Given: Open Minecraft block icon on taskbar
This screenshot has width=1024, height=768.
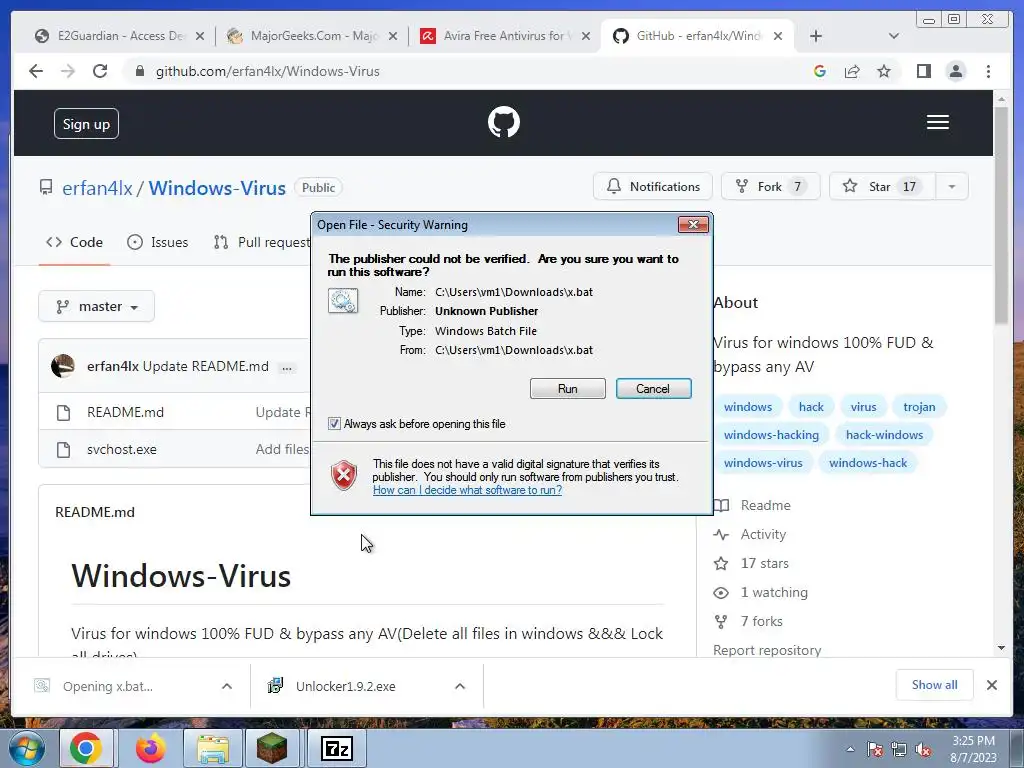Looking at the screenshot, I should [272, 748].
